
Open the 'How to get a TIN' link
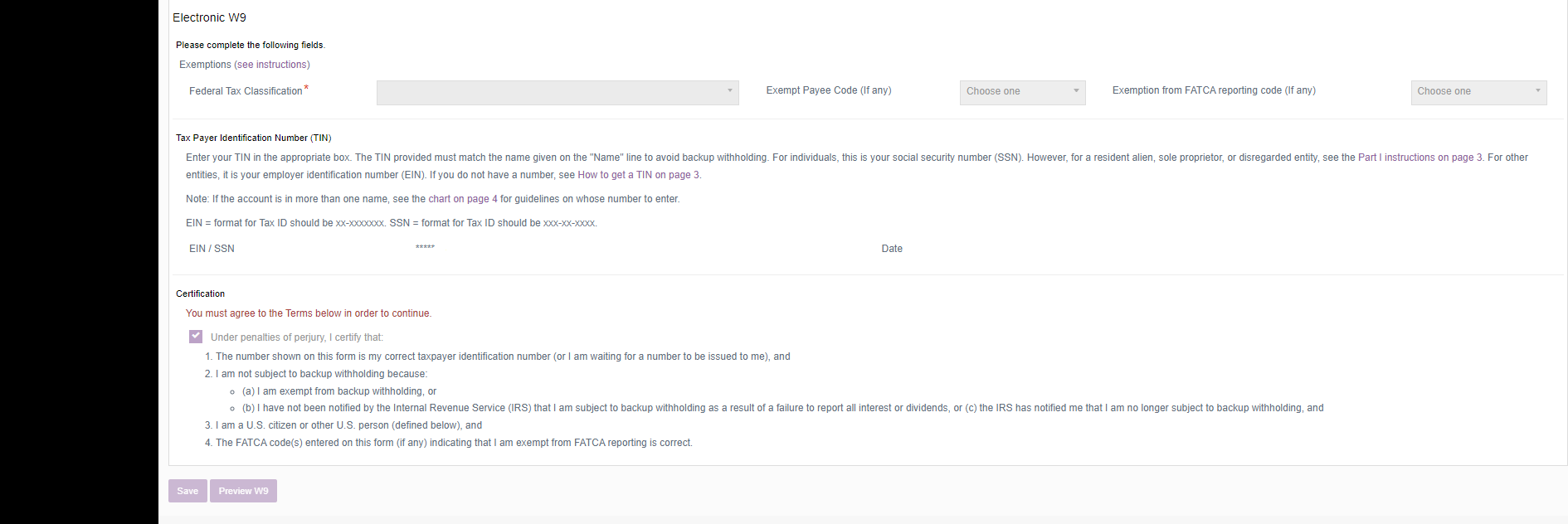[638, 175]
